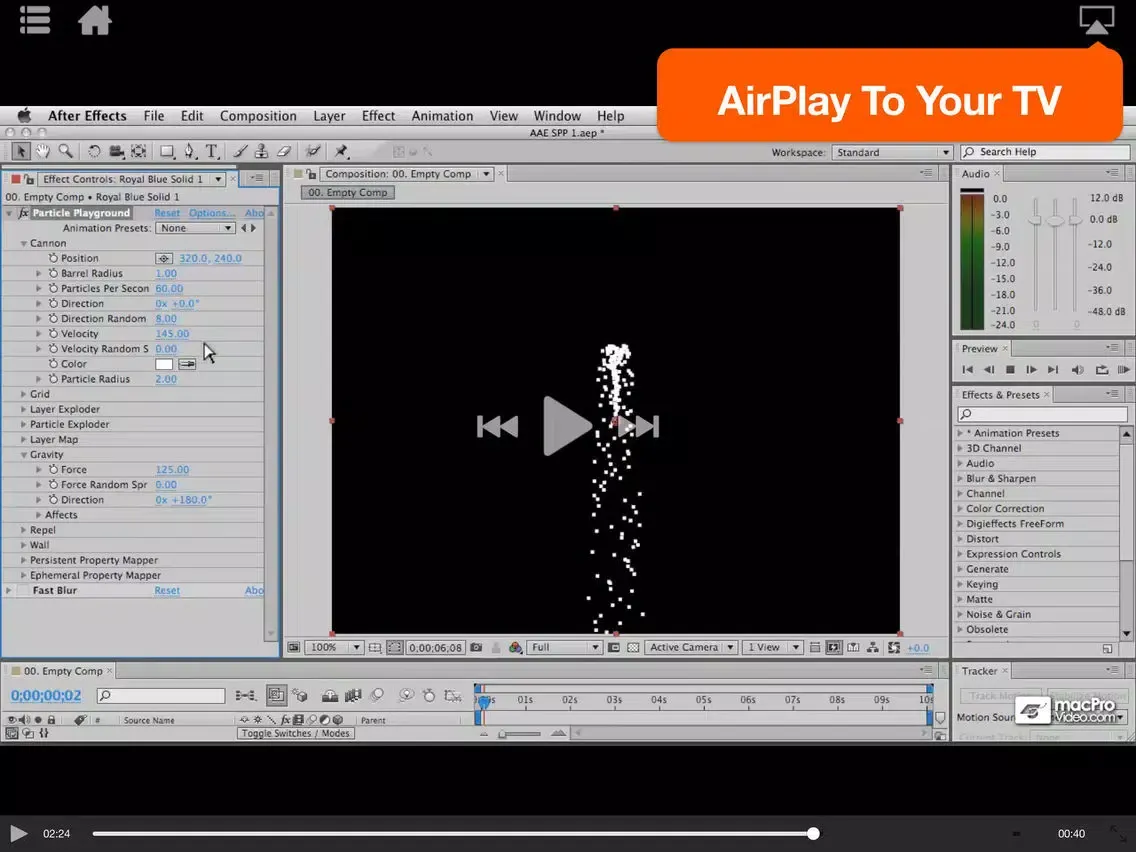The width and height of the screenshot is (1136, 852).
Task: Select the Horizontal Type tool
Action: point(212,151)
